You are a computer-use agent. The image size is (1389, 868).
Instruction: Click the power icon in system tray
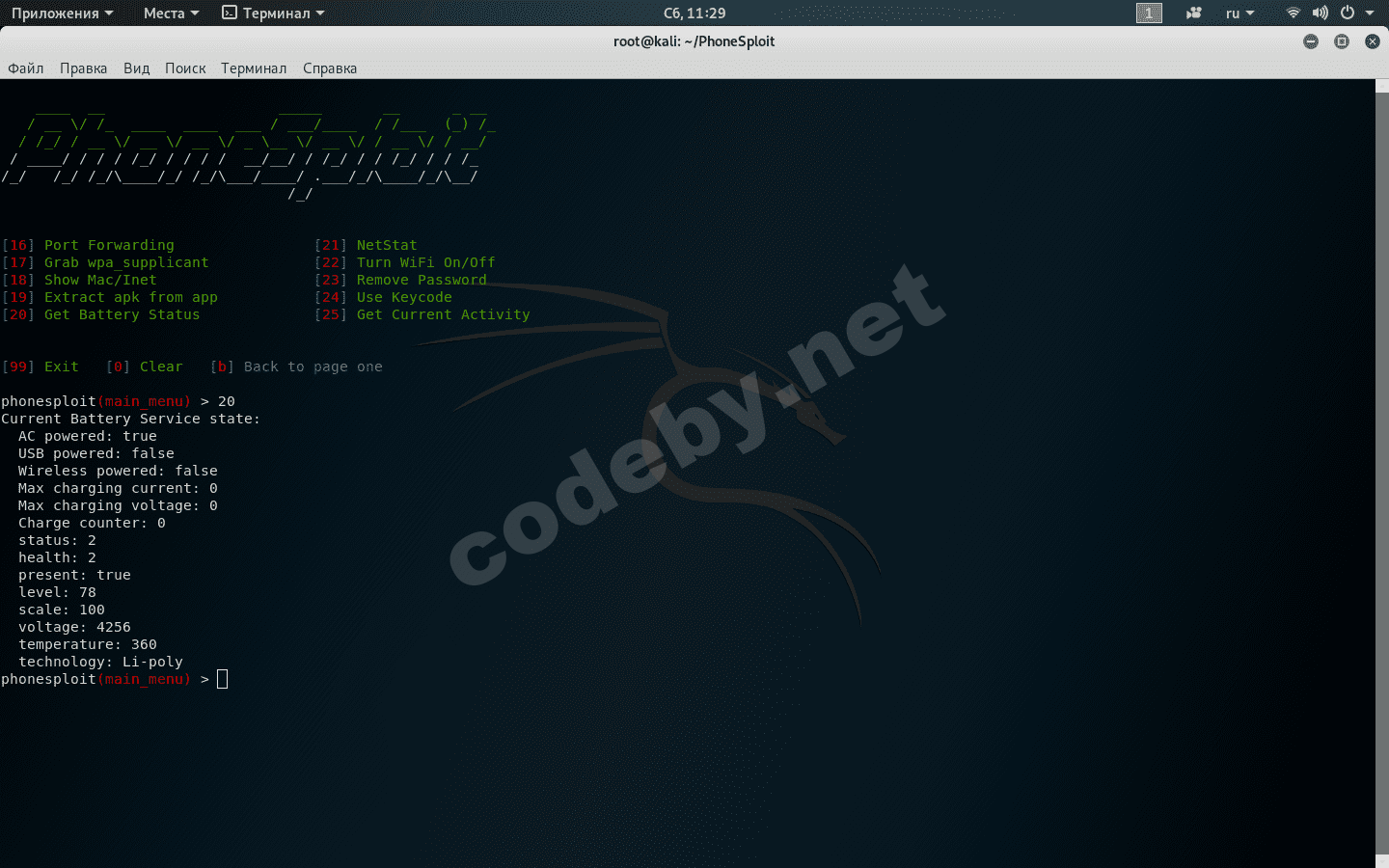coord(1348,14)
